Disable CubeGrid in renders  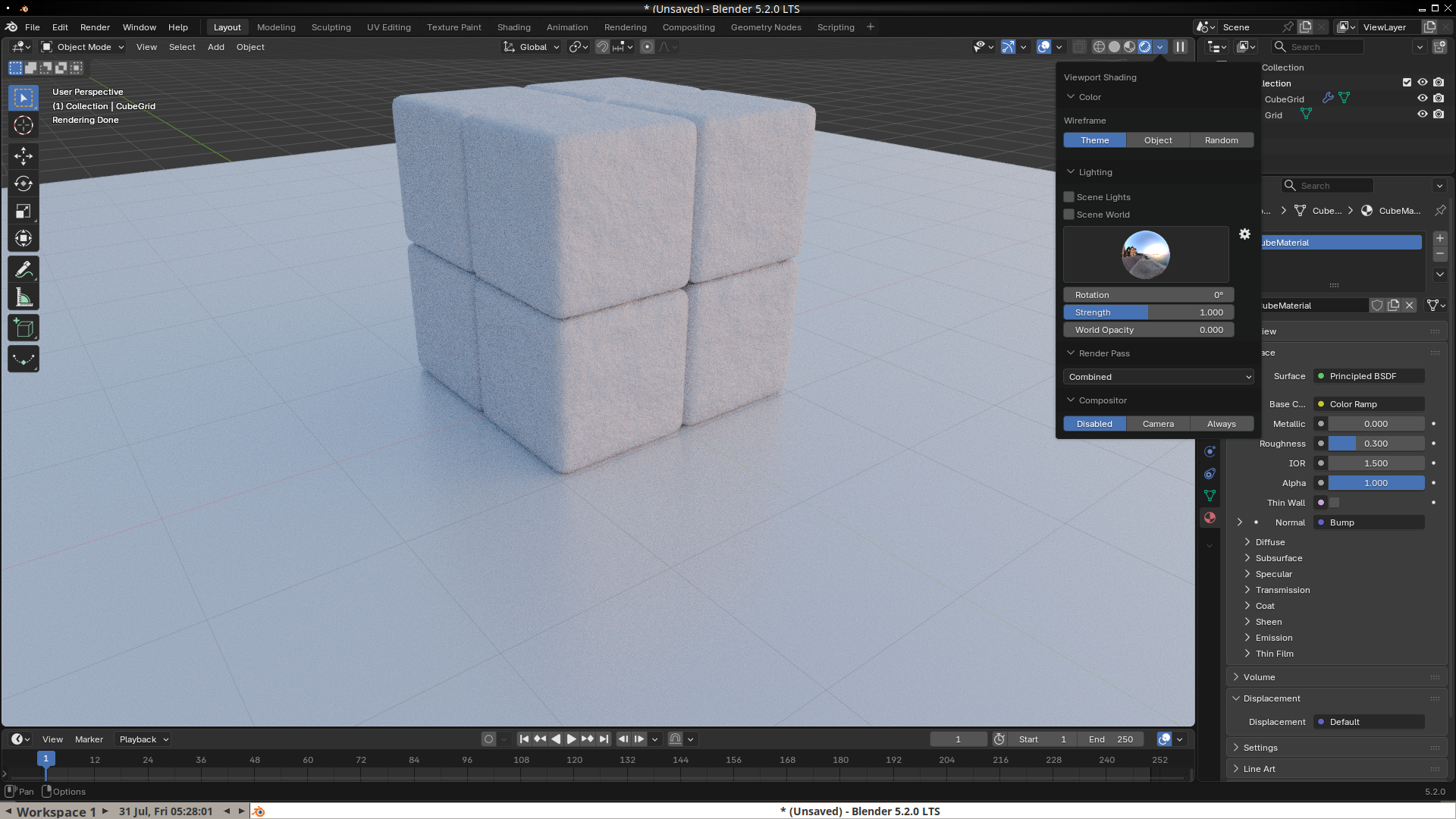point(1439,99)
